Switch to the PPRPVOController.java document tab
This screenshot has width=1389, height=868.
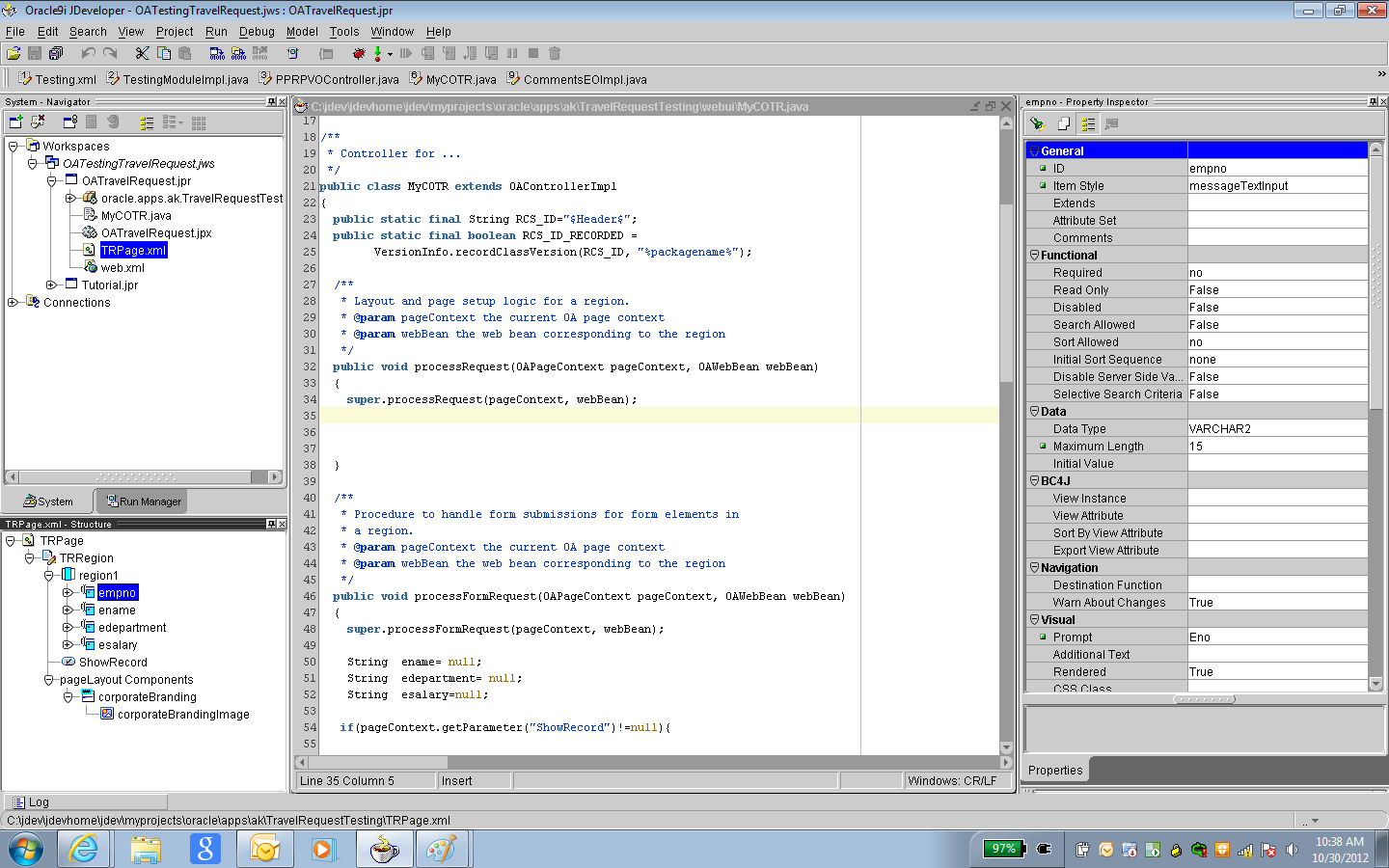coord(329,79)
